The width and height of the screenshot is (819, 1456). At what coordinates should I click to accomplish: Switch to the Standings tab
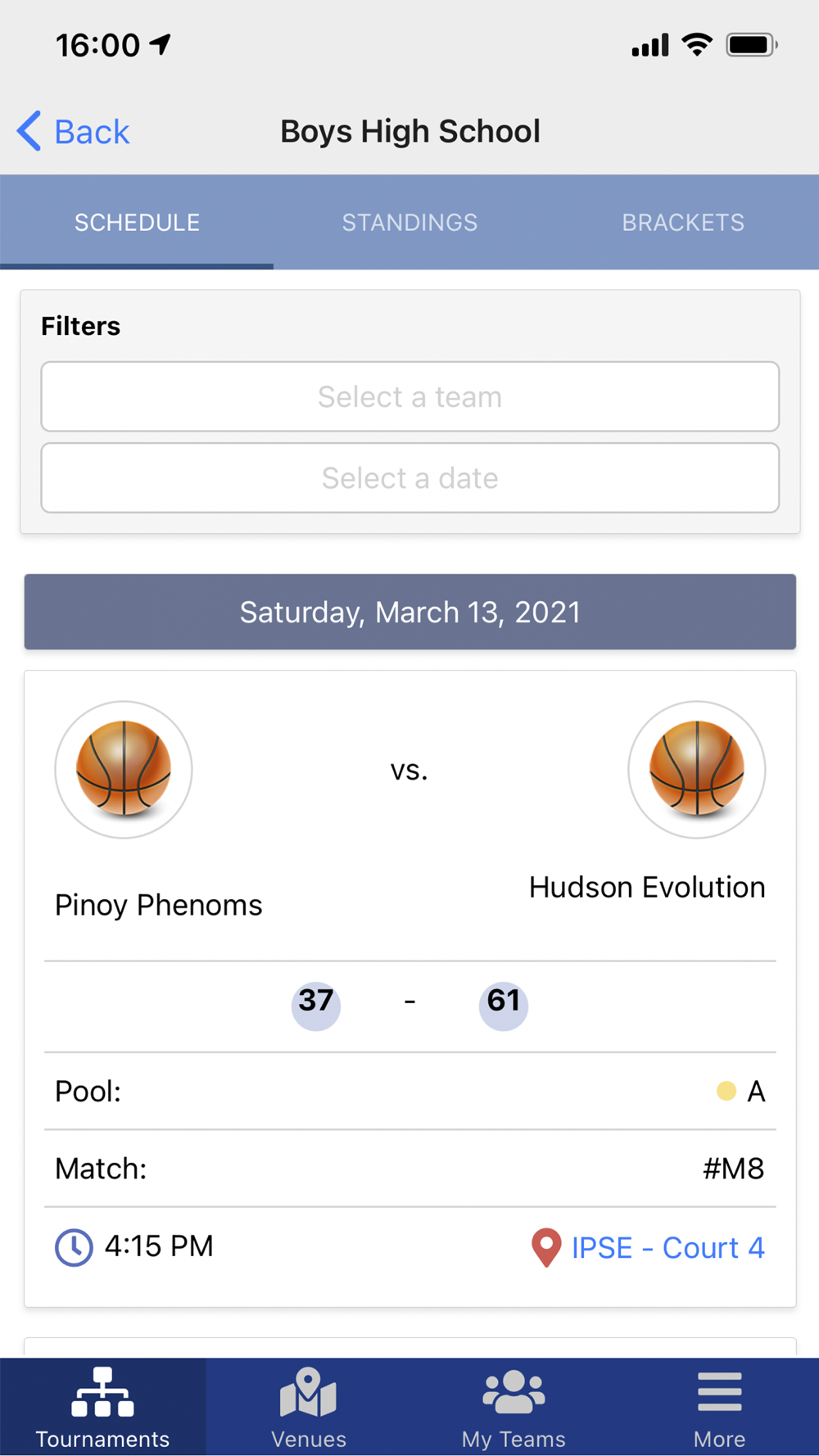pyautogui.click(x=409, y=222)
